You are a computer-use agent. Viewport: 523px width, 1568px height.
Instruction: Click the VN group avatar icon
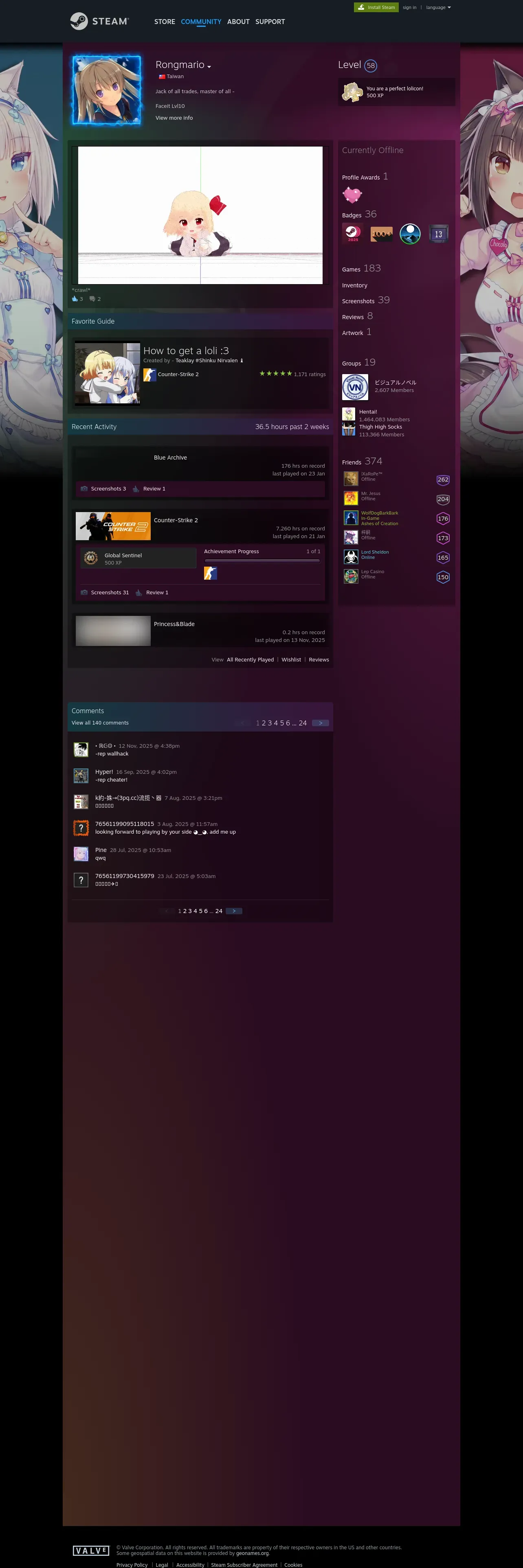click(355, 387)
